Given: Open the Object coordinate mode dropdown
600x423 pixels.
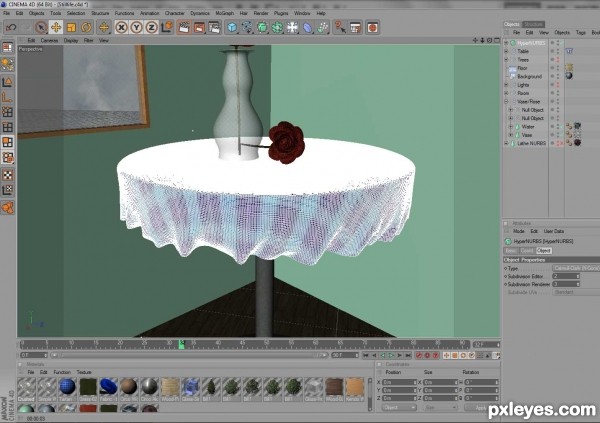Looking at the screenshot, I should pos(399,408).
